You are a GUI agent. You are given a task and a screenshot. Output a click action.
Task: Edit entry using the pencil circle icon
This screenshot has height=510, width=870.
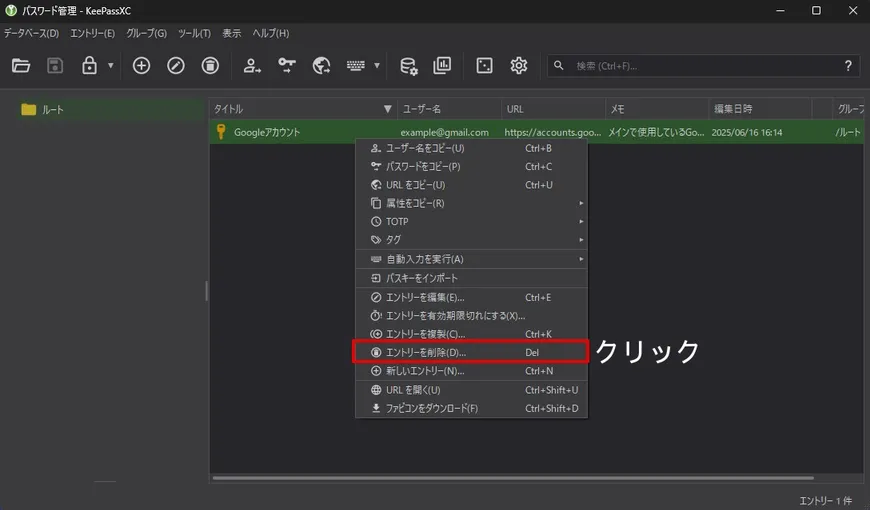click(176, 65)
